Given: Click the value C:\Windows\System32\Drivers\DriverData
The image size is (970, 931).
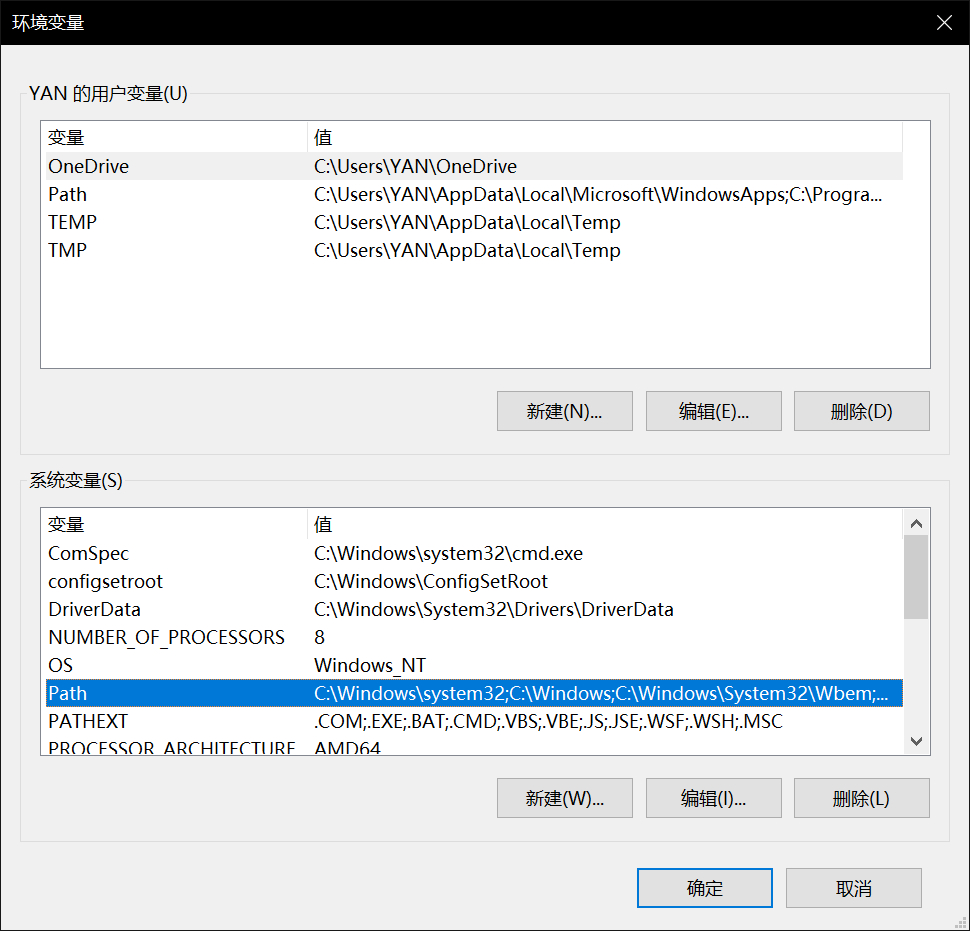Looking at the screenshot, I should tap(493, 609).
